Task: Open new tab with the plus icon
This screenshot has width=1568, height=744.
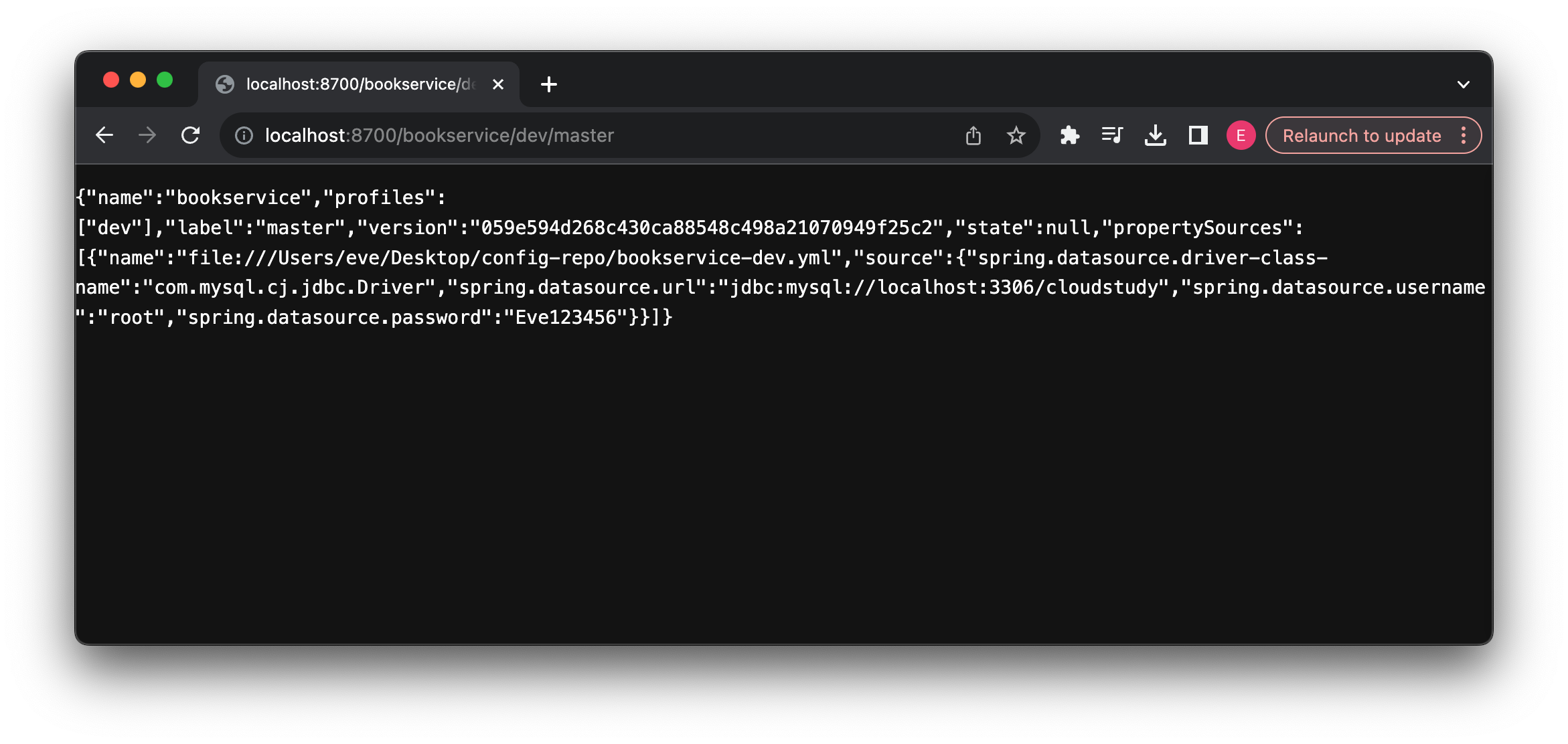Action: point(548,84)
